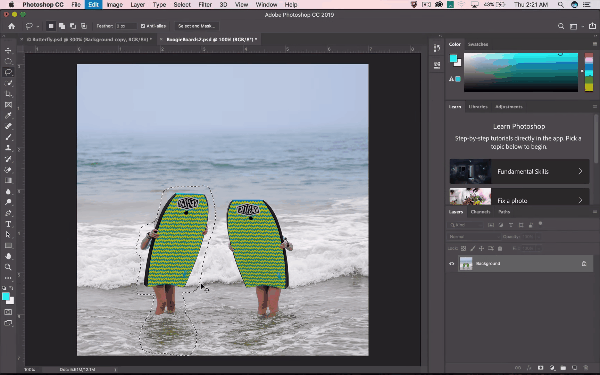Select the History Brush tool
The height and width of the screenshot is (375, 600).
click(x=8, y=159)
